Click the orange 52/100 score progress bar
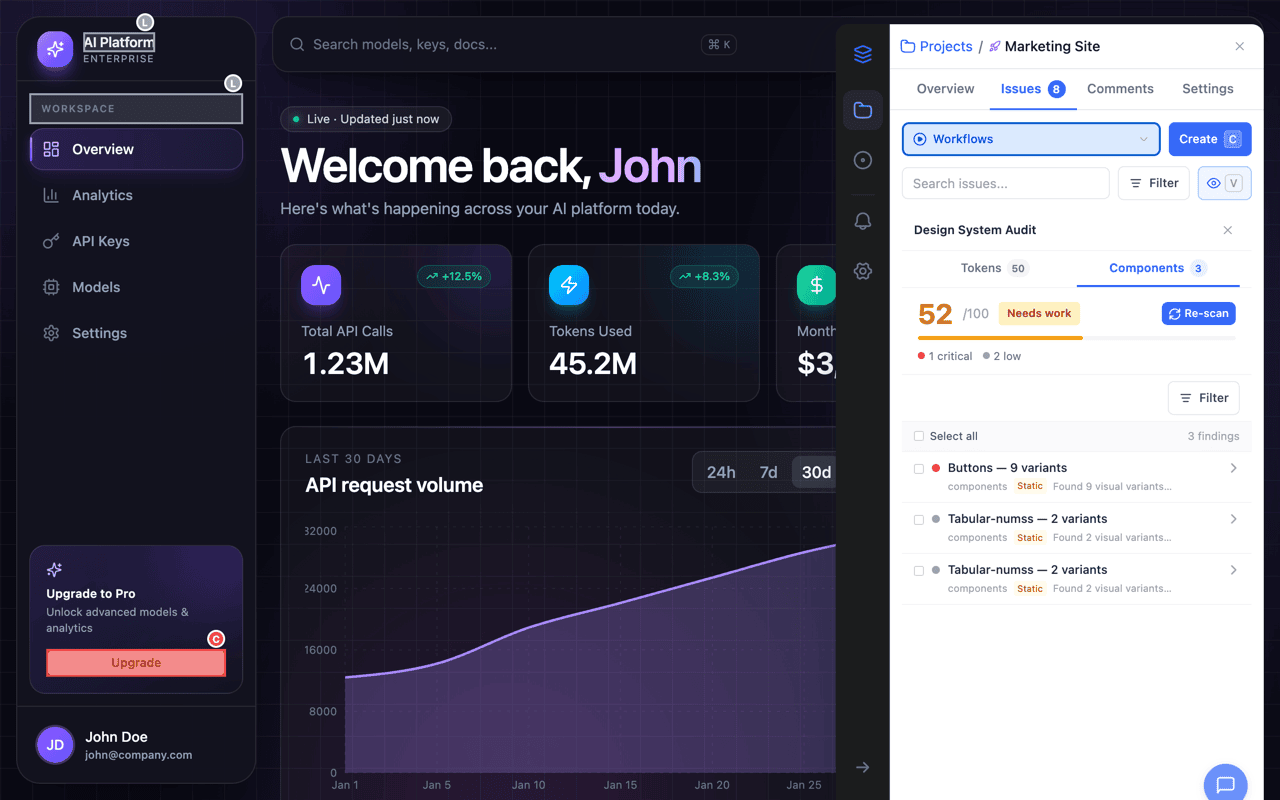 1076,338
